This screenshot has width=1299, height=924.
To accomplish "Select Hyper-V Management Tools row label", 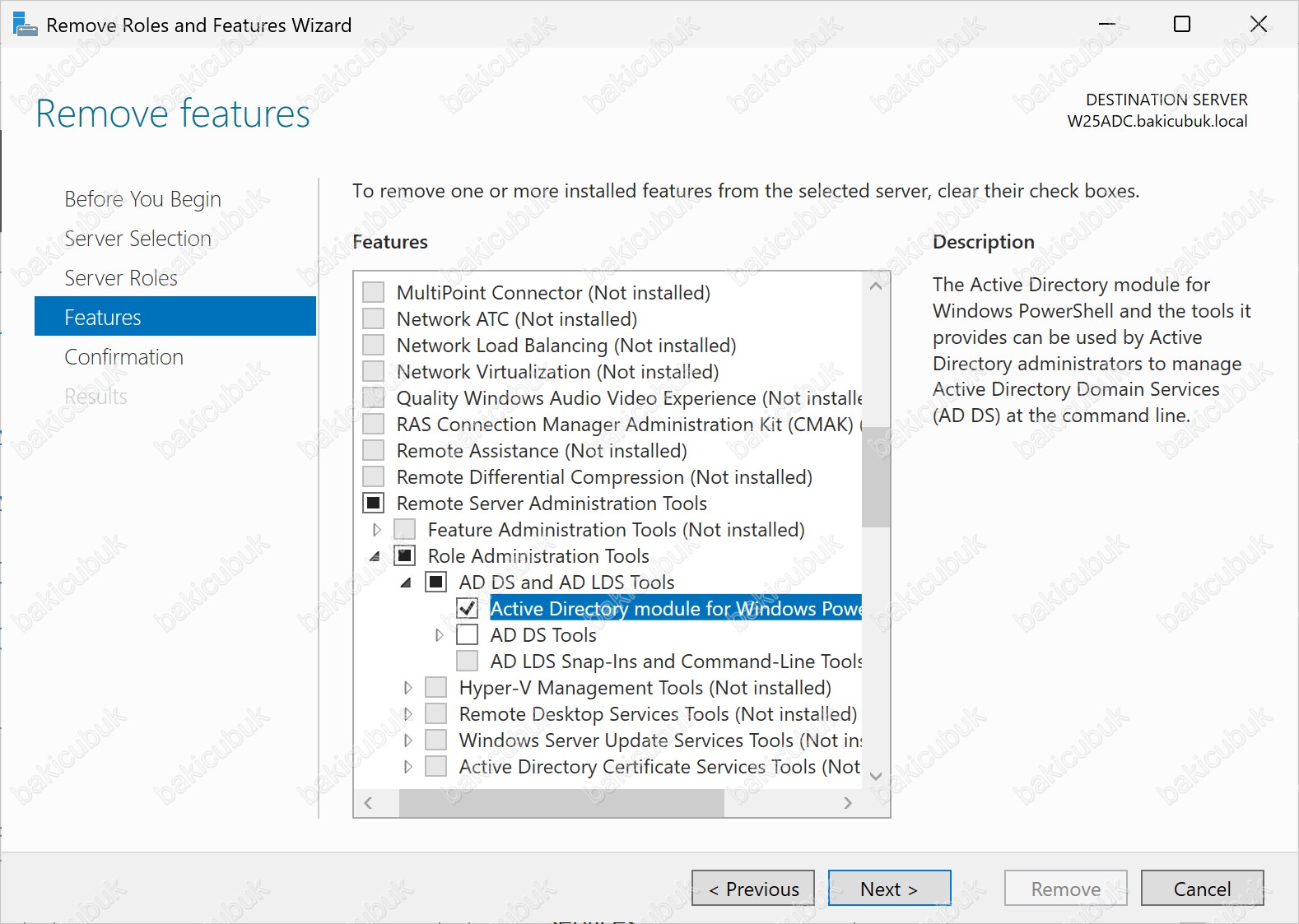I will coord(645,688).
